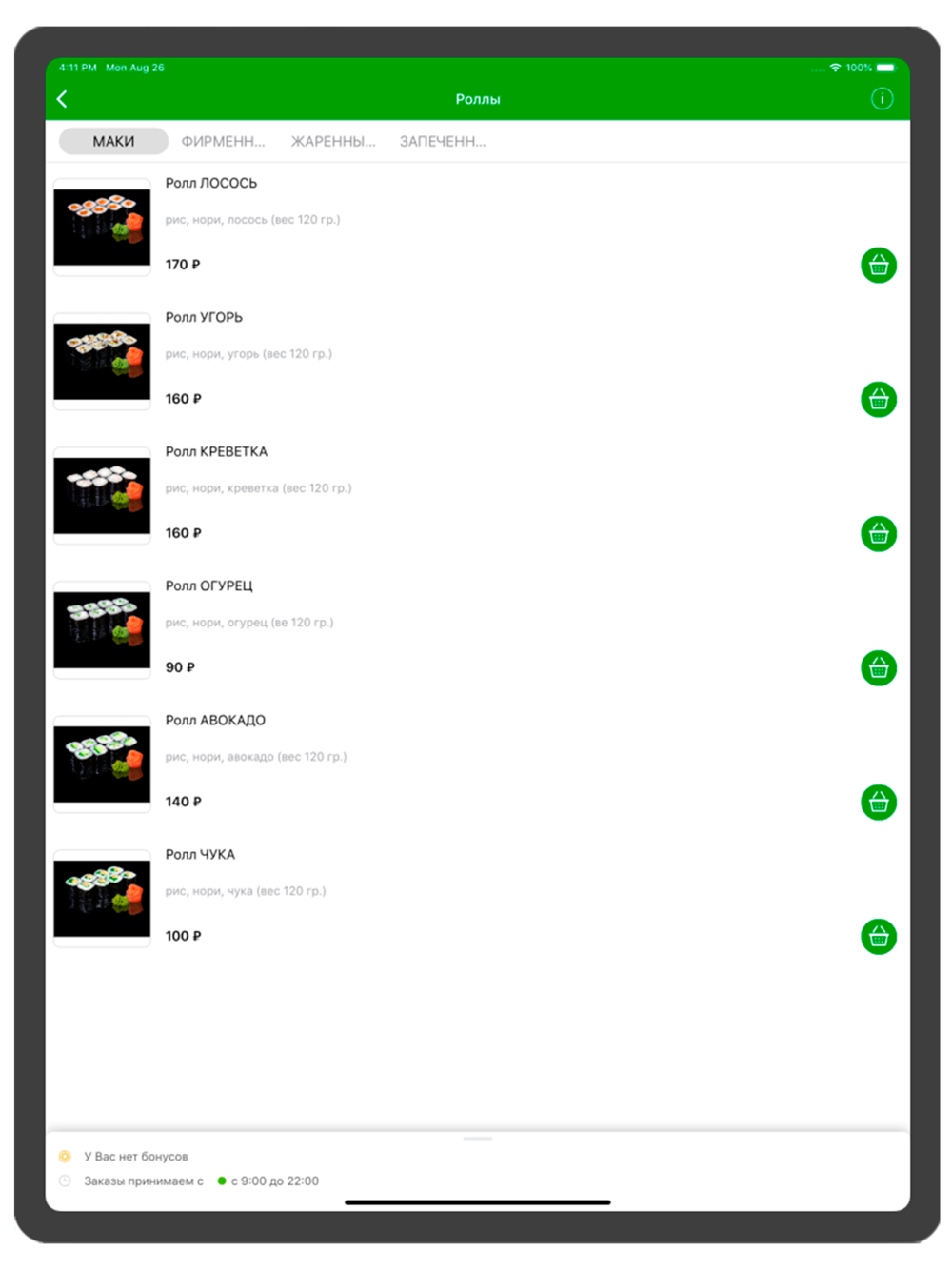Tap the bonus coin icon

[x=65, y=1157]
